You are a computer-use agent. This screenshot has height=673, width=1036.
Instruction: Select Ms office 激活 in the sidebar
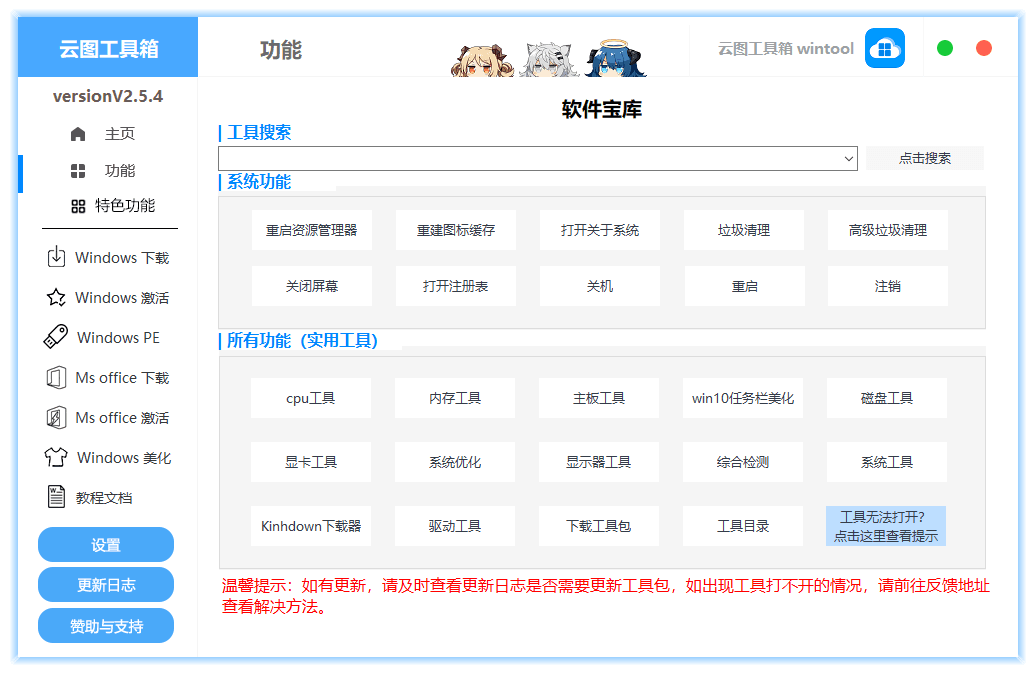(x=121, y=418)
